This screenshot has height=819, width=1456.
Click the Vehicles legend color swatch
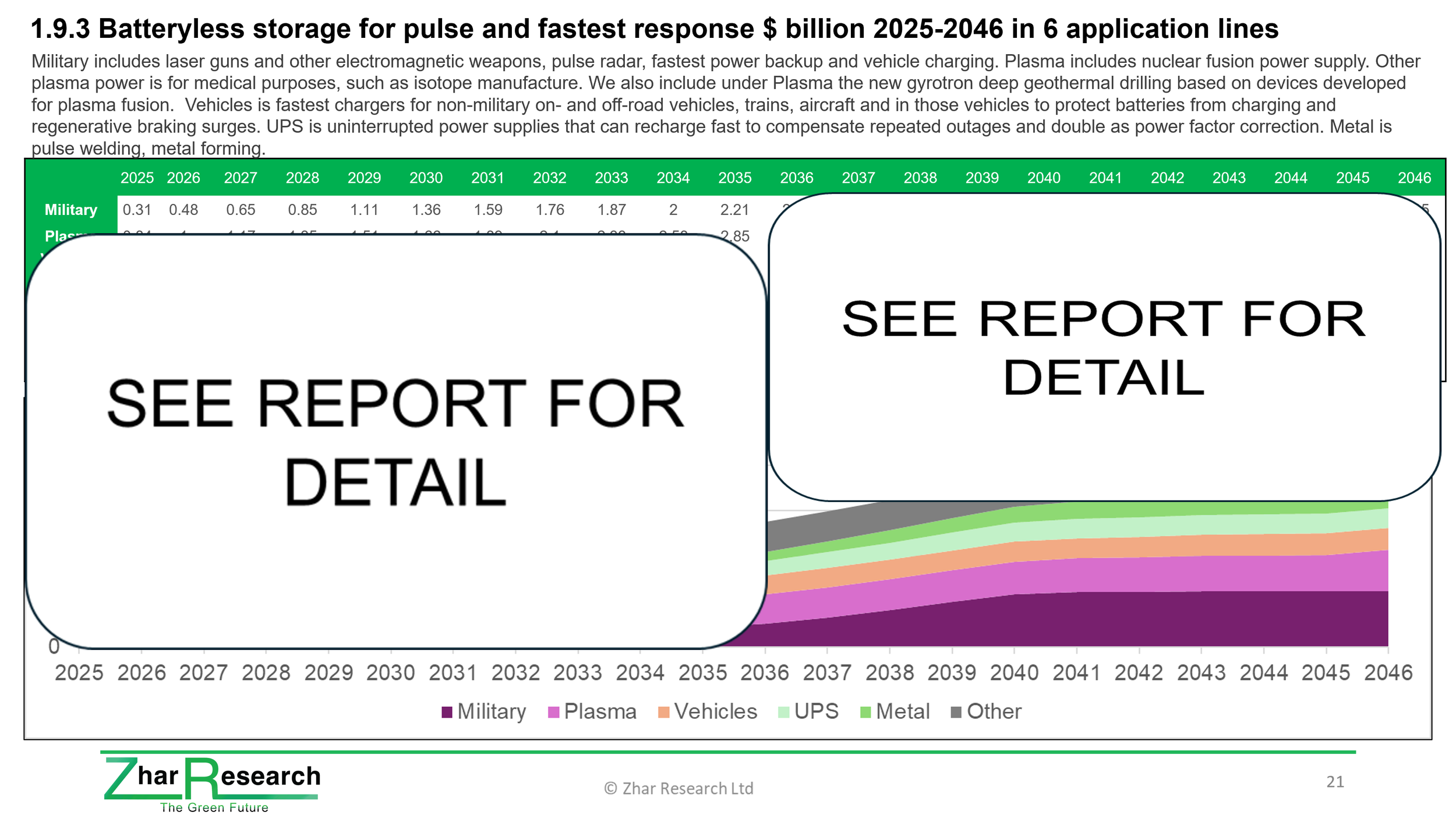tap(663, 712)
